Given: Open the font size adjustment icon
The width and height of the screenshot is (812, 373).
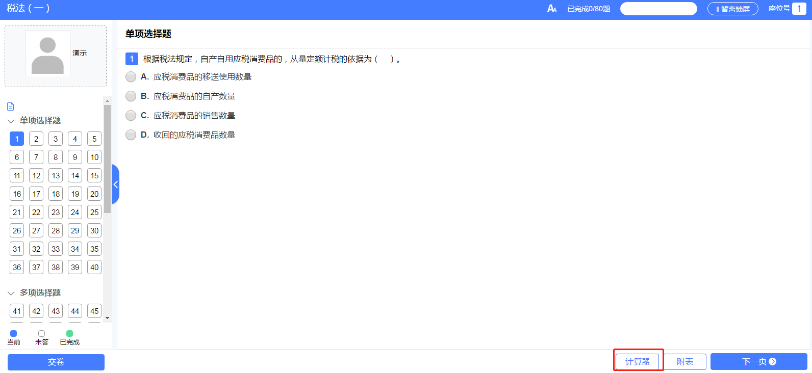Looking at the screenshot, I should point(552,9).
